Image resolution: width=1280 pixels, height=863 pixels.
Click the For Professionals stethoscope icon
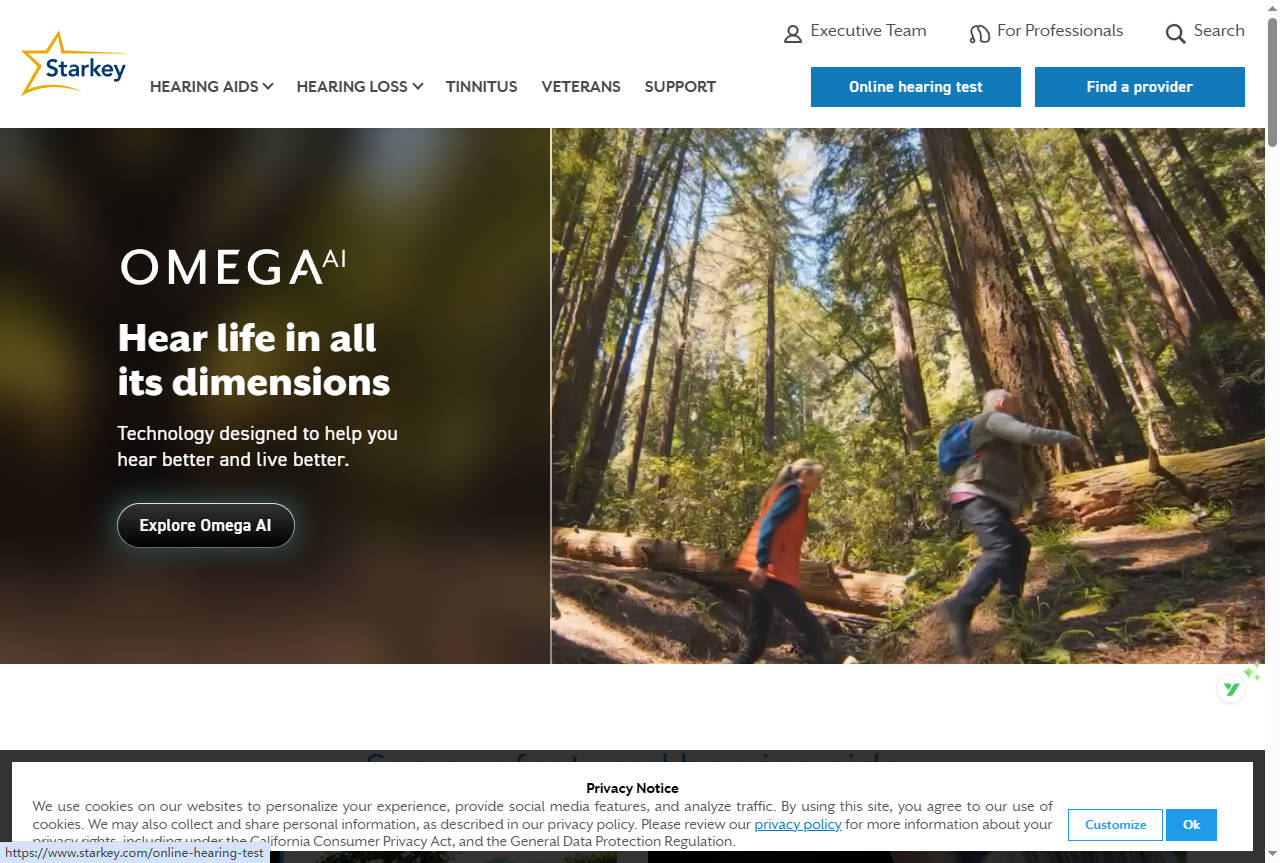pyautogui.click(x=979, y=34)
